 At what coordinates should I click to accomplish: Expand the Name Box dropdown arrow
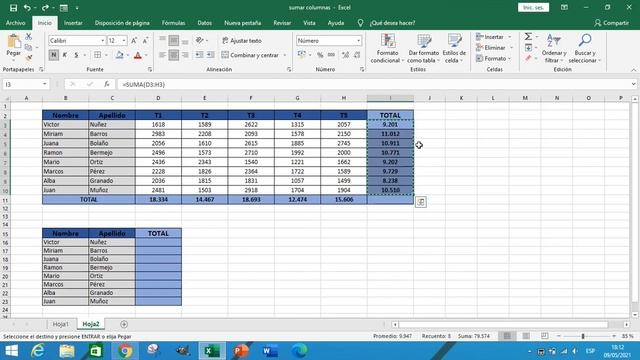[x=44, y=84]
